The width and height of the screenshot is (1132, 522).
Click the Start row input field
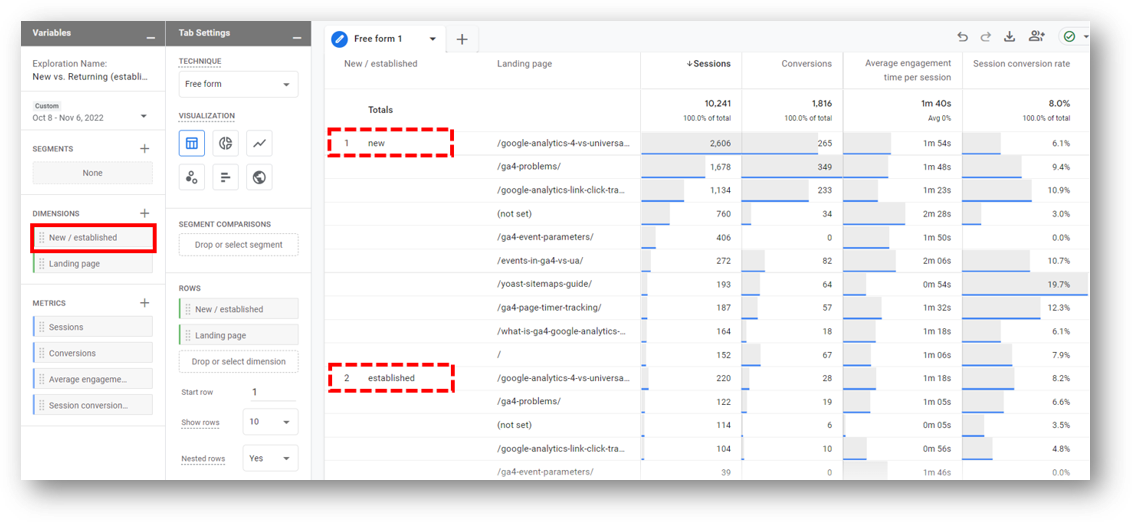click(271, 392)
